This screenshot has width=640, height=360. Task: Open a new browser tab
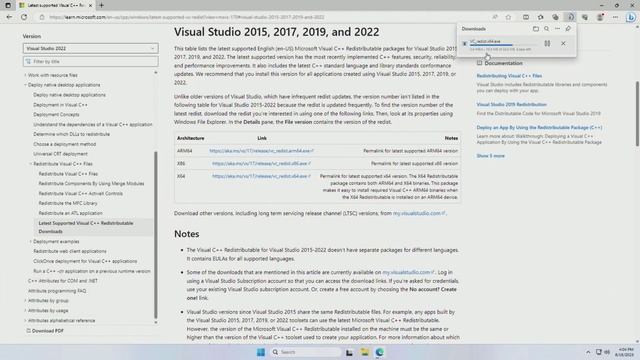[101, 5]
